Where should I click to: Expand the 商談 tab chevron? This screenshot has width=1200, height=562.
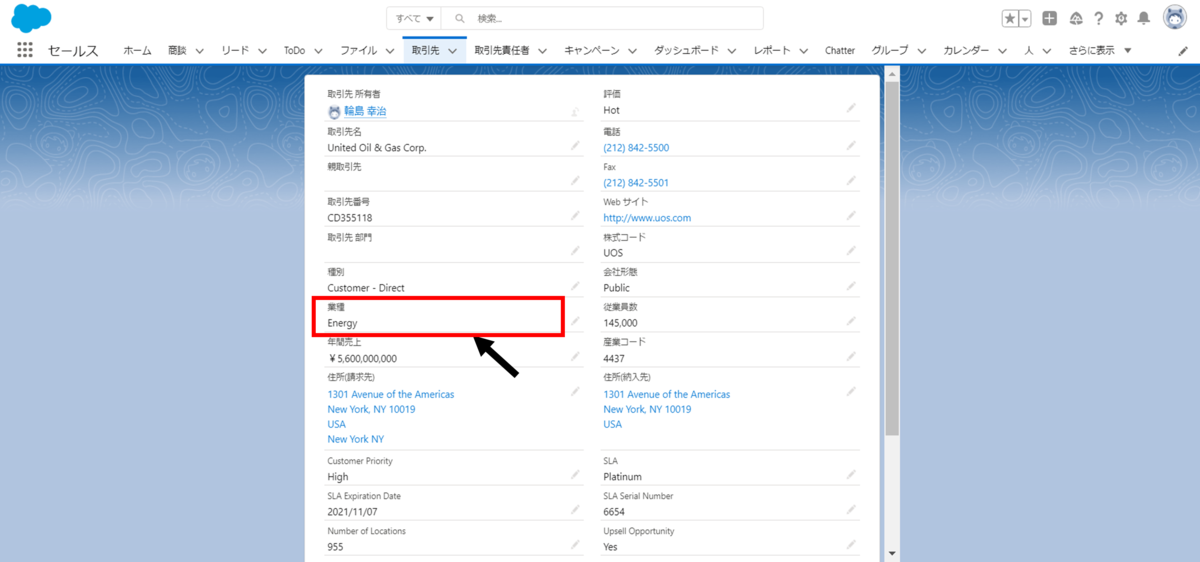point(199,50)
